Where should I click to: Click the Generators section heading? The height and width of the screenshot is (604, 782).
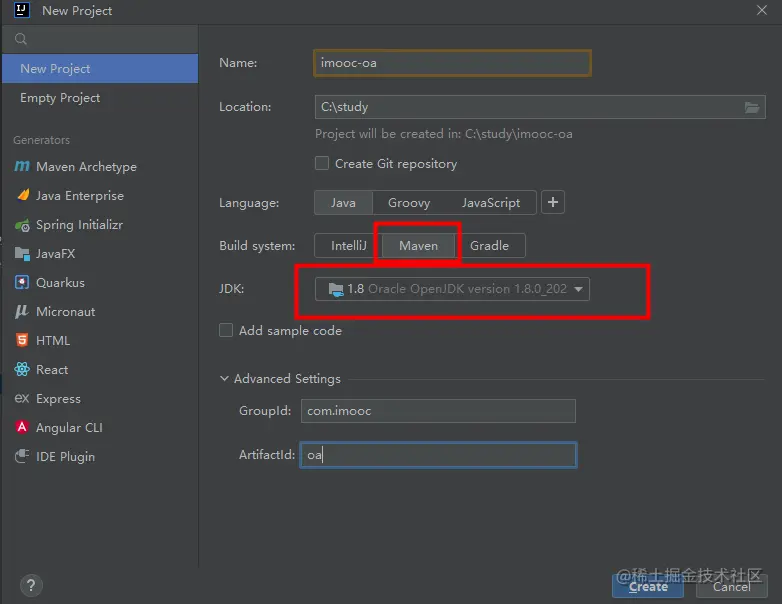(41, 140)
